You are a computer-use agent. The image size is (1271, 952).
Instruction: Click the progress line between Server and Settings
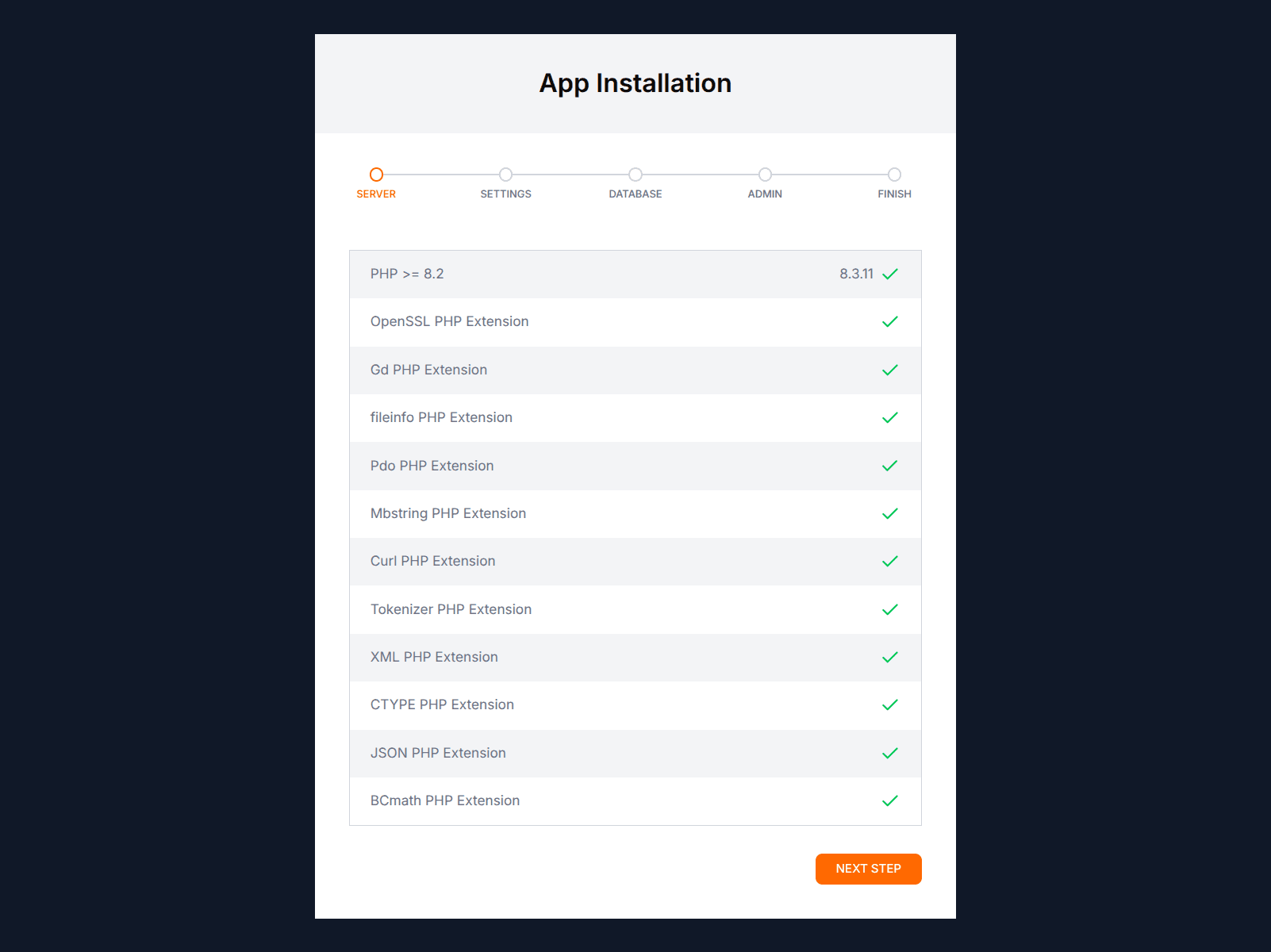click(441, 175)
